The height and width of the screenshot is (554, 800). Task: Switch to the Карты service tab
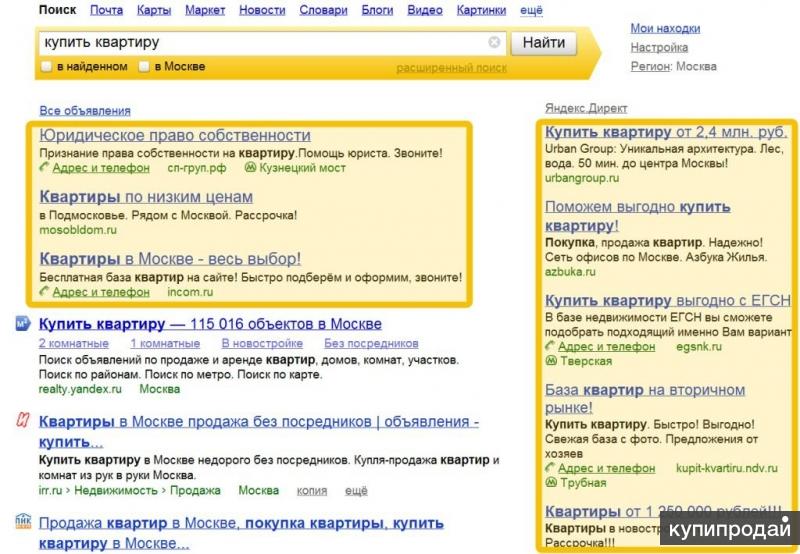click(x=154, y=10)
